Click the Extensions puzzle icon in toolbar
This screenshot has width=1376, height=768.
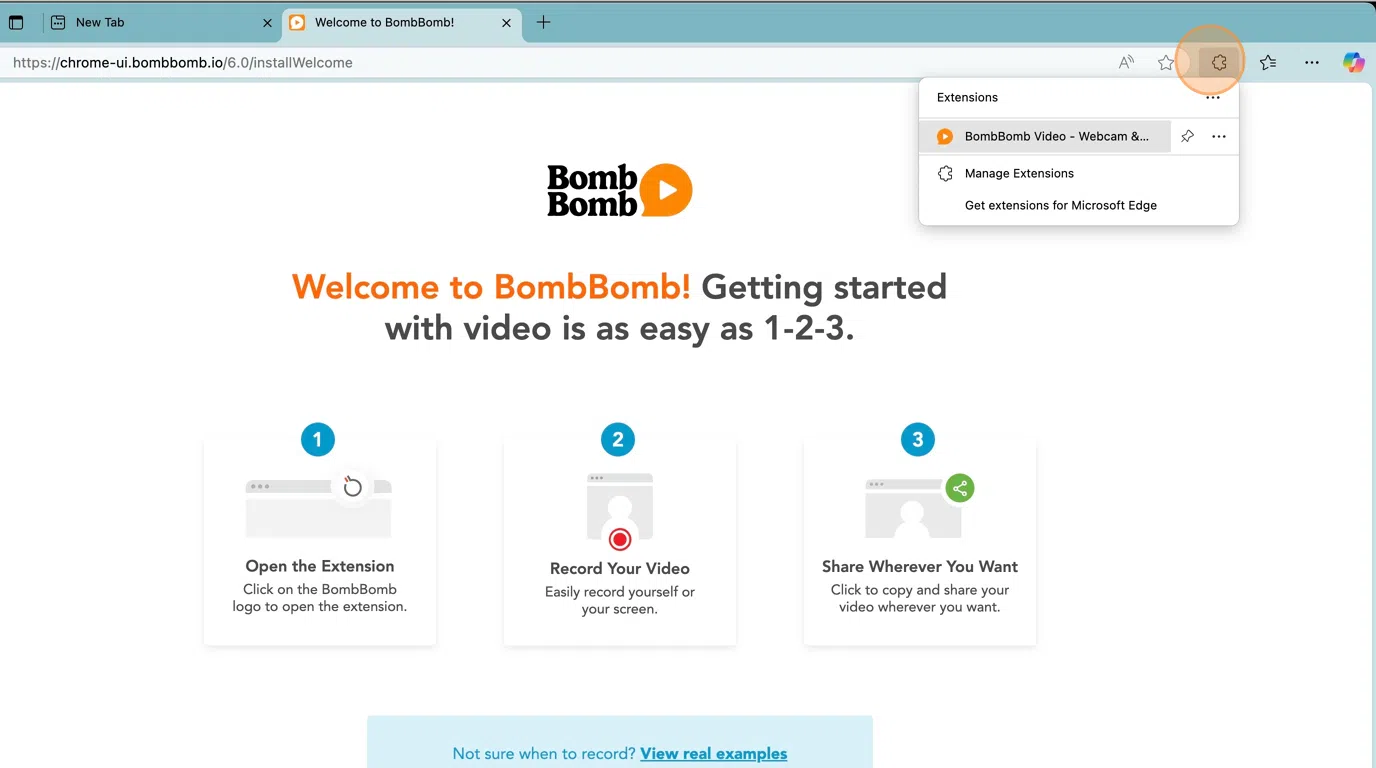1218,62
